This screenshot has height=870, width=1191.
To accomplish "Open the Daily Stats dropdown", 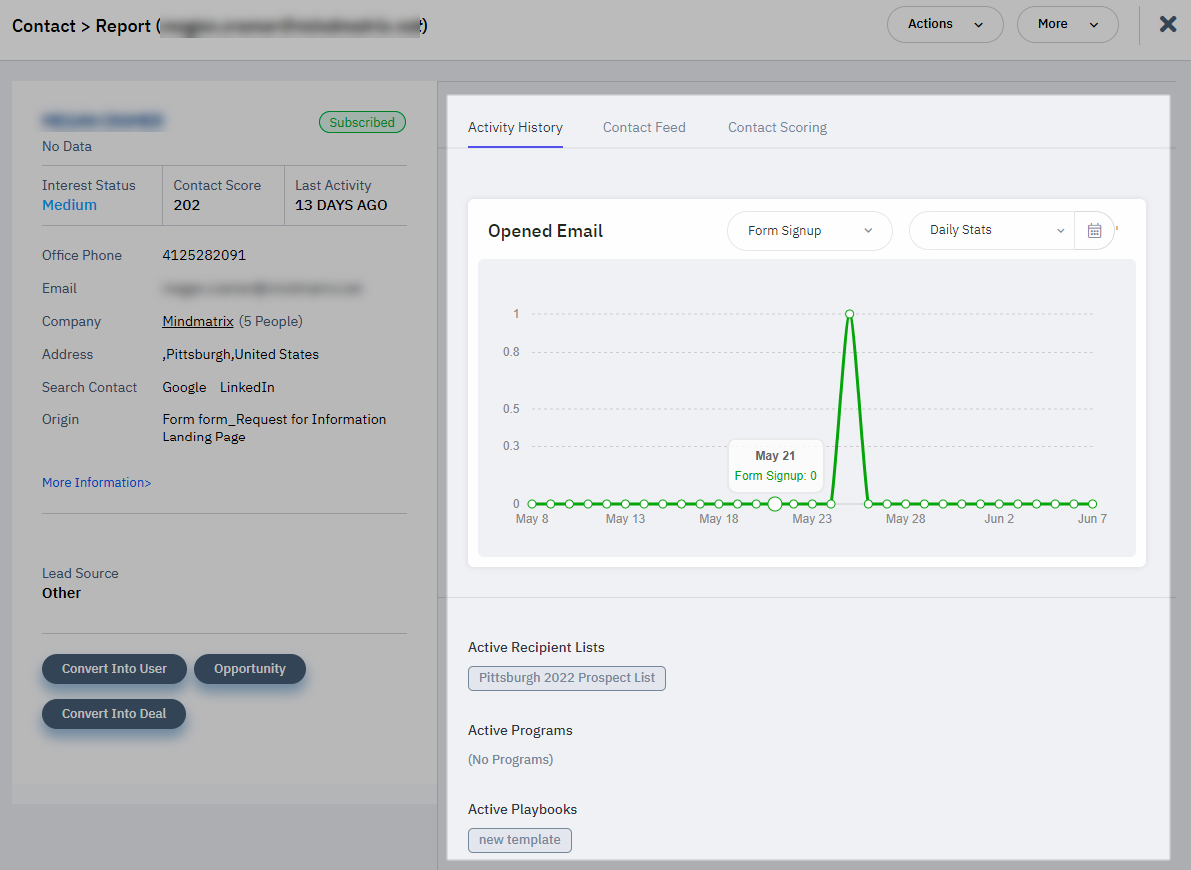I will click(992, 230).
